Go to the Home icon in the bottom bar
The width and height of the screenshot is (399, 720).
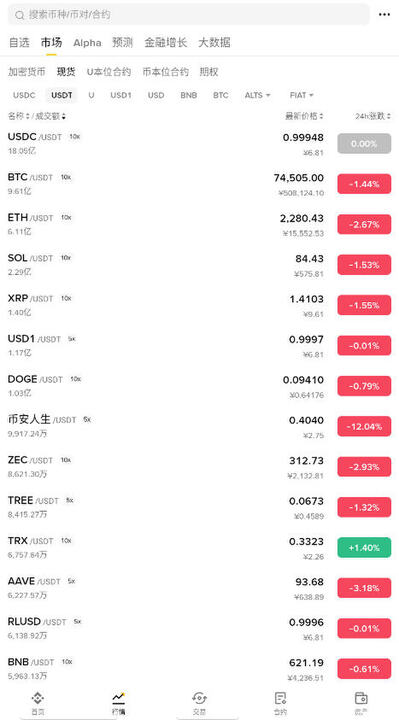pyautogui.click(x=38, y=698)
